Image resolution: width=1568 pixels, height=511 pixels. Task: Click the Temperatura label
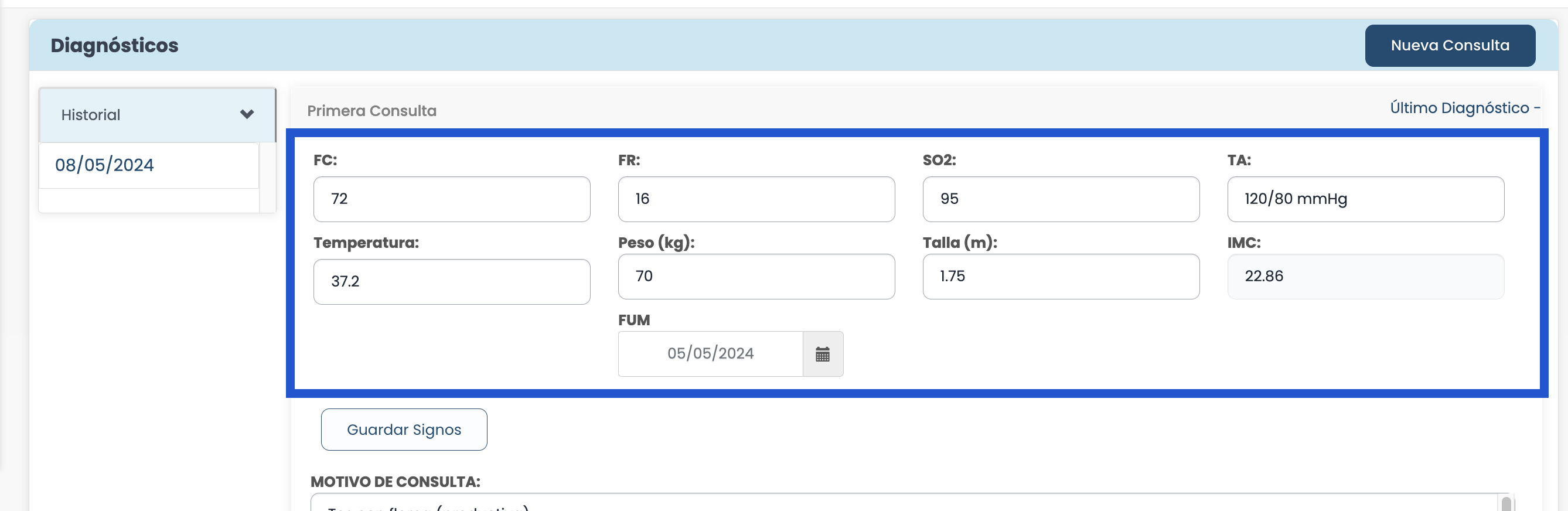[x=366, y=243]
